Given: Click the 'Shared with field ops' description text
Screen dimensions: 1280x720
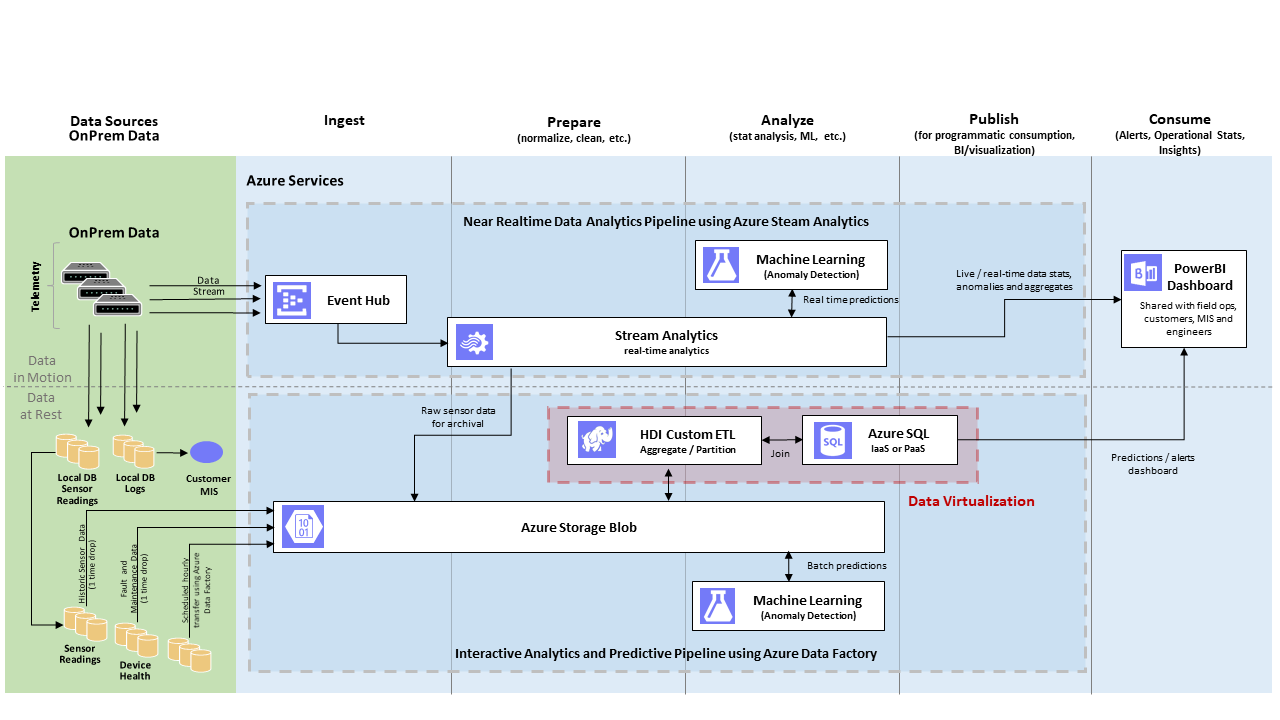Looking at the screenshot, I should [1186, 318].
